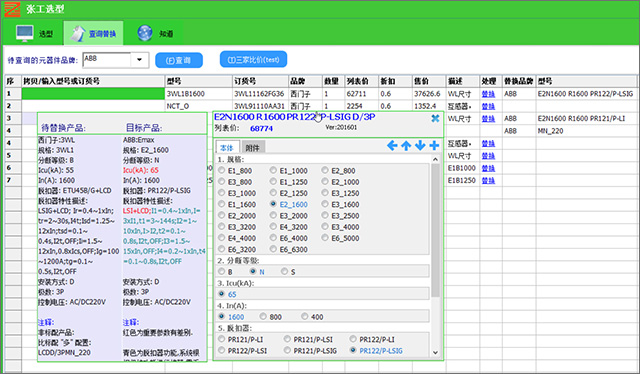The height and width of the screenshot is (374, 640).
Task: Click scroll up arrow in options panel
Action: [x=435, y=159]
